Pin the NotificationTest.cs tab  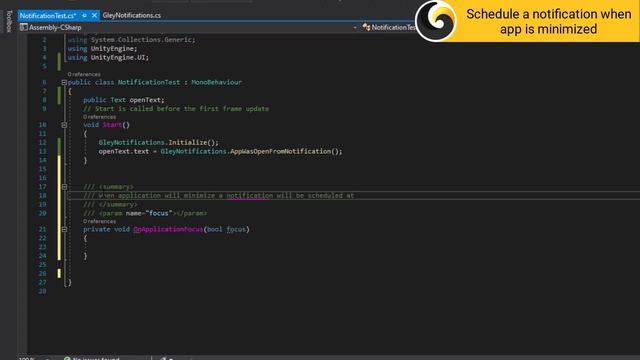tap(84, 16)
